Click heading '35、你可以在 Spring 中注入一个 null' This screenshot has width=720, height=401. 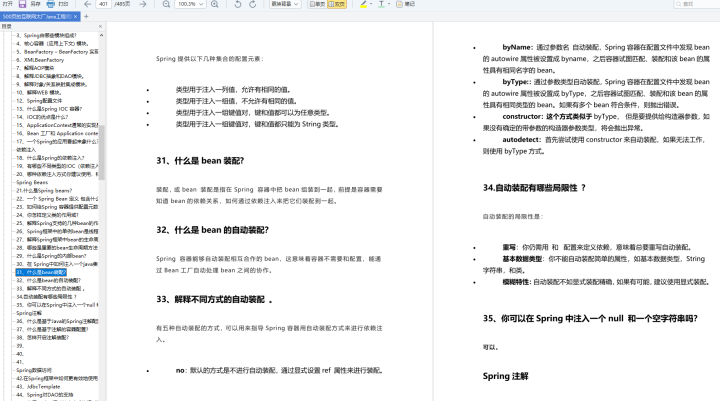coord(590,318)
